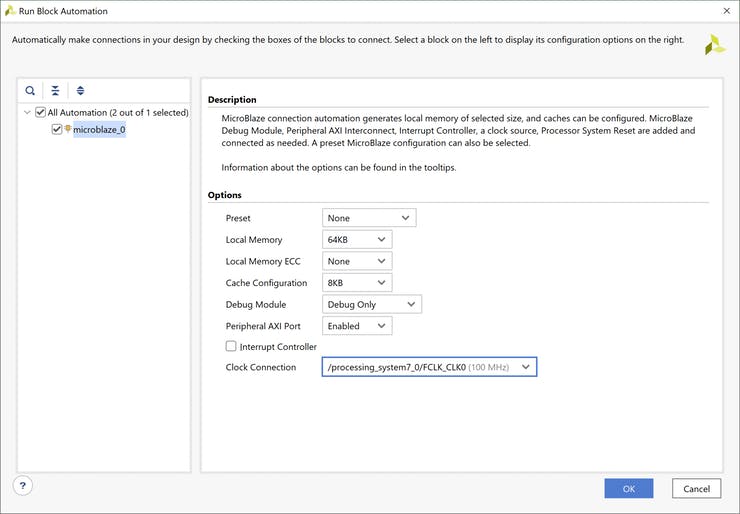The image size is (740, 514).
Task: Toggle the All Automation checkbox
Action: [x=40, y=113]
